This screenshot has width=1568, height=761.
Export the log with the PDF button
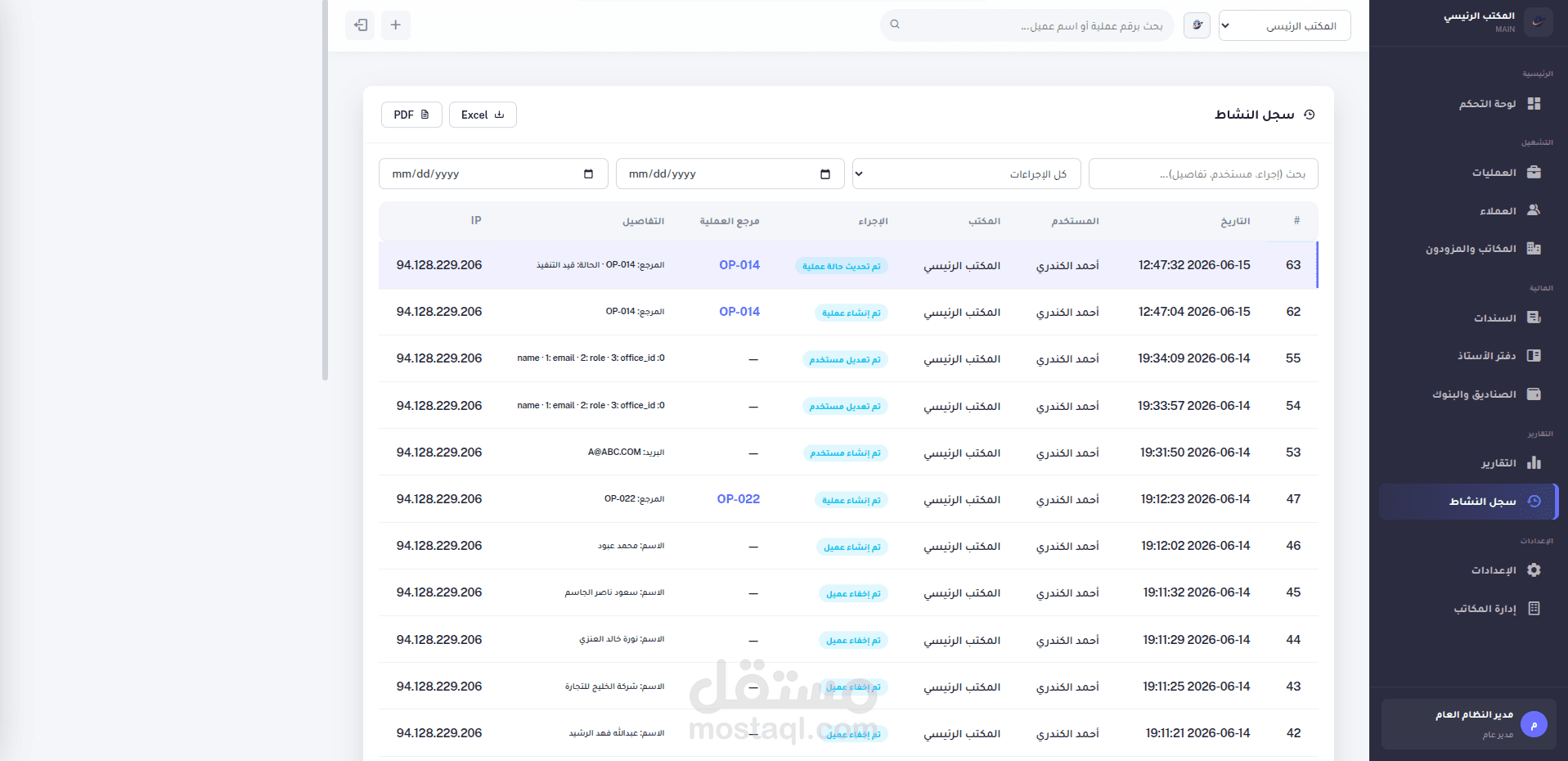pyautogui.click(x=411, y=115)
